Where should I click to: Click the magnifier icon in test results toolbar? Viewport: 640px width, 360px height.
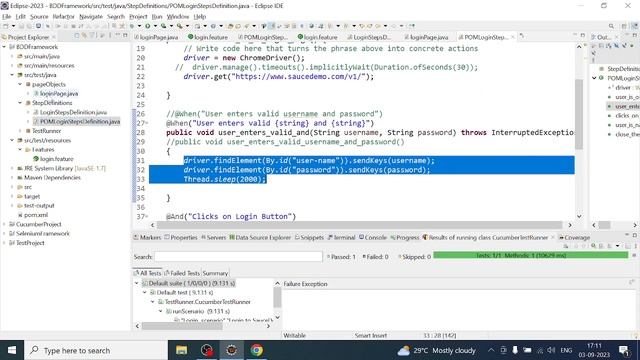pos(593,246)
